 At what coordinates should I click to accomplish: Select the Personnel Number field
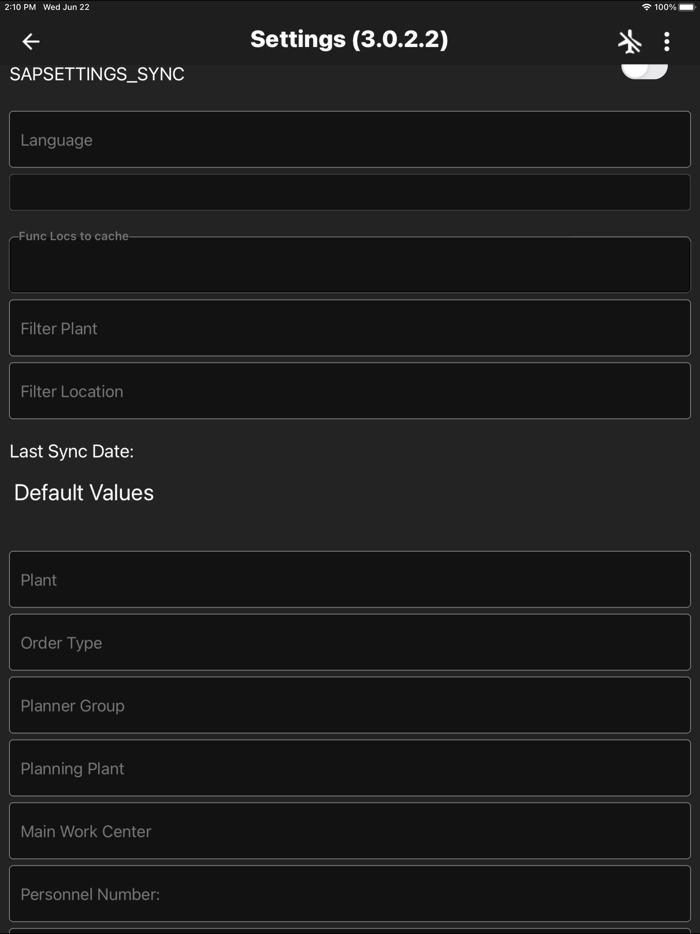[x=350, y=893]
